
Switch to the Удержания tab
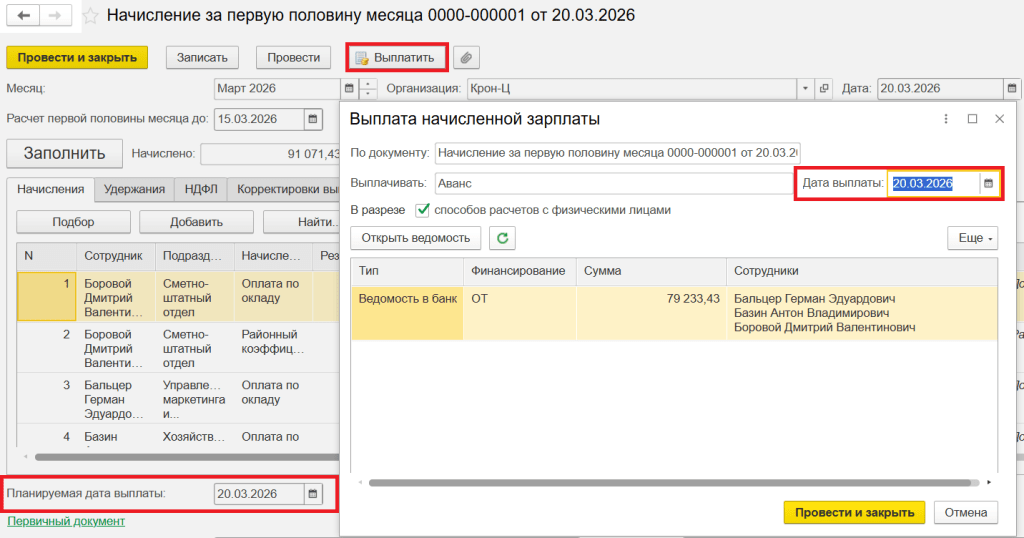[x=134, y=189]
